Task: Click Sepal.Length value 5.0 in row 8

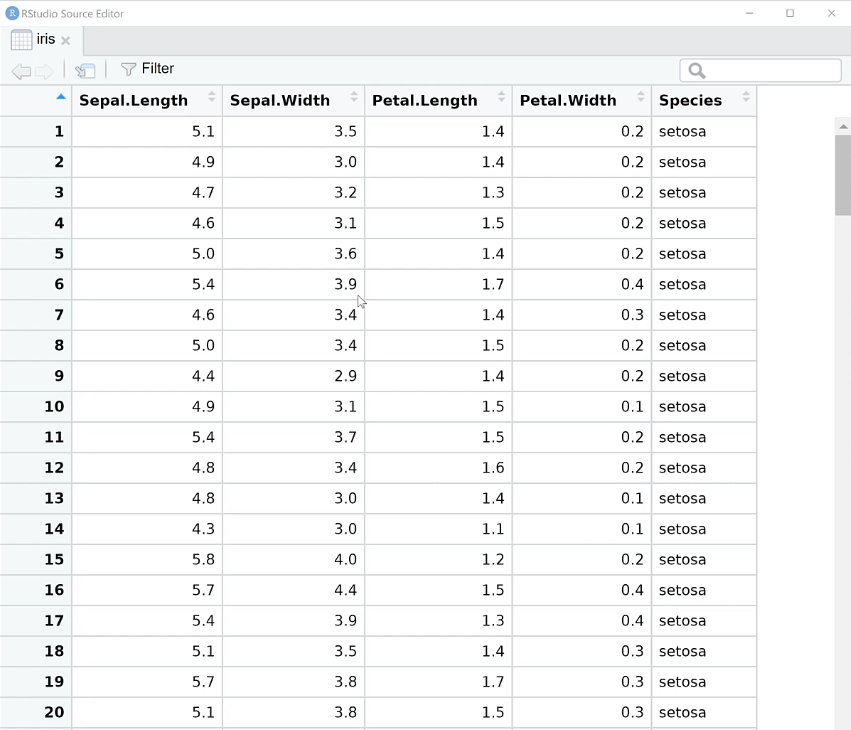Action: 203,345
